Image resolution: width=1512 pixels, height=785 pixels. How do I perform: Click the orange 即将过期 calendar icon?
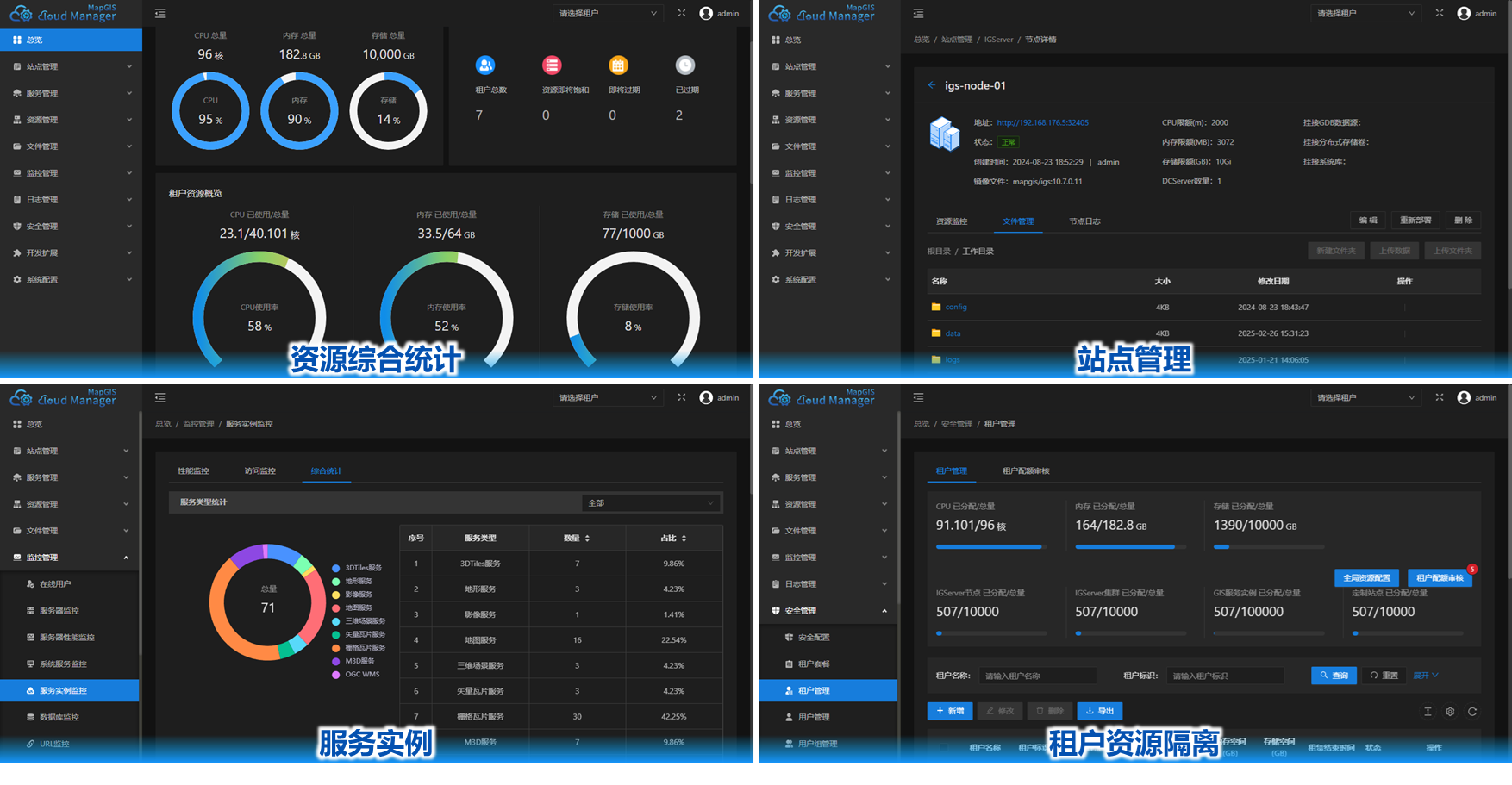pos(618,65)
